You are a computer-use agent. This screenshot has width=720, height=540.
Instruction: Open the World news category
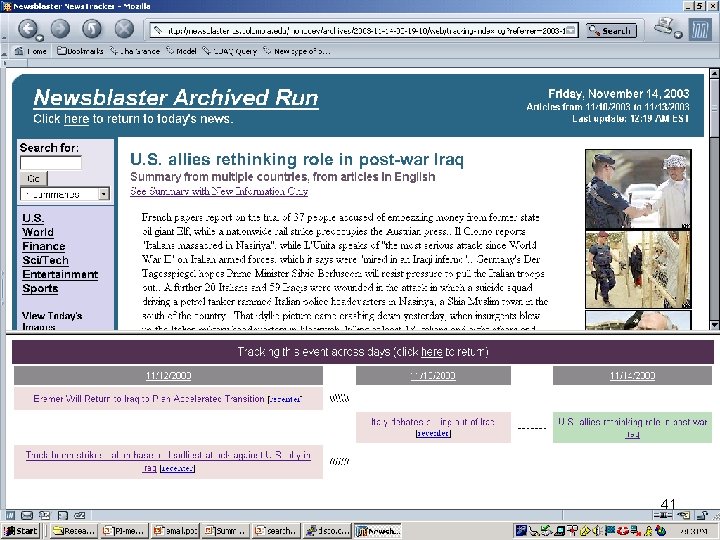pyautogui.click(x=38, y=232)
